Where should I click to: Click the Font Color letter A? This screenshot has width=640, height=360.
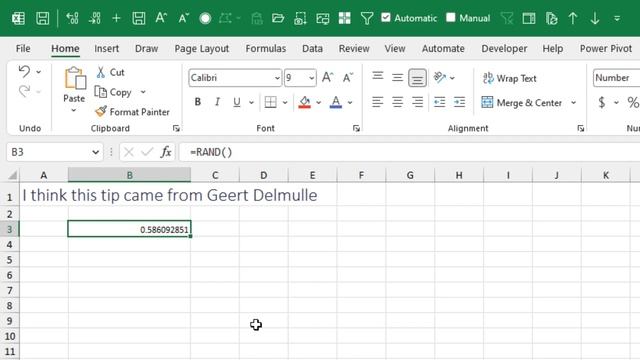[336, 102]
